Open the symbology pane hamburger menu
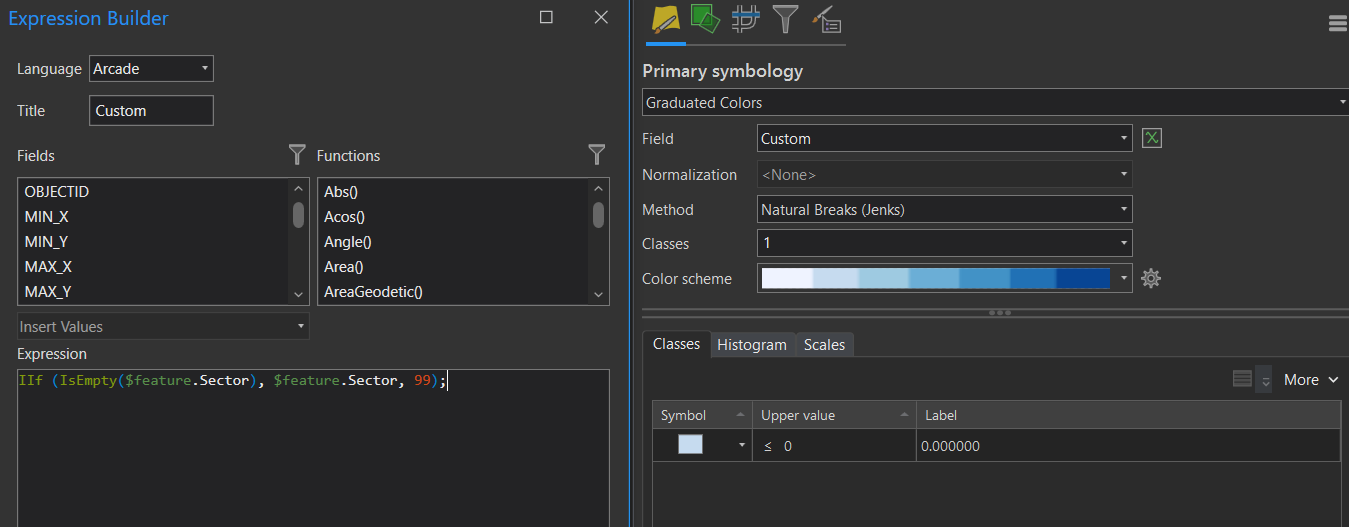1349x527 pixels. pos(1338,24)
